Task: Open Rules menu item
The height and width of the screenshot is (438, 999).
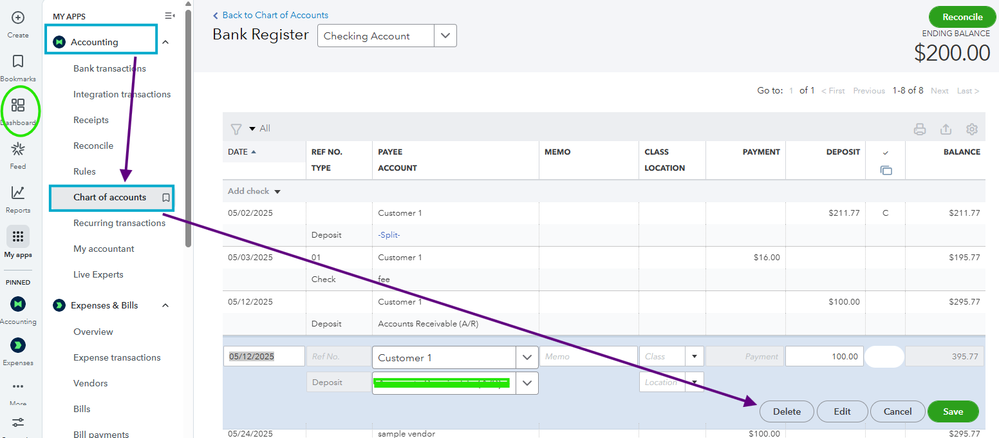Action: [x=85, y=172]
